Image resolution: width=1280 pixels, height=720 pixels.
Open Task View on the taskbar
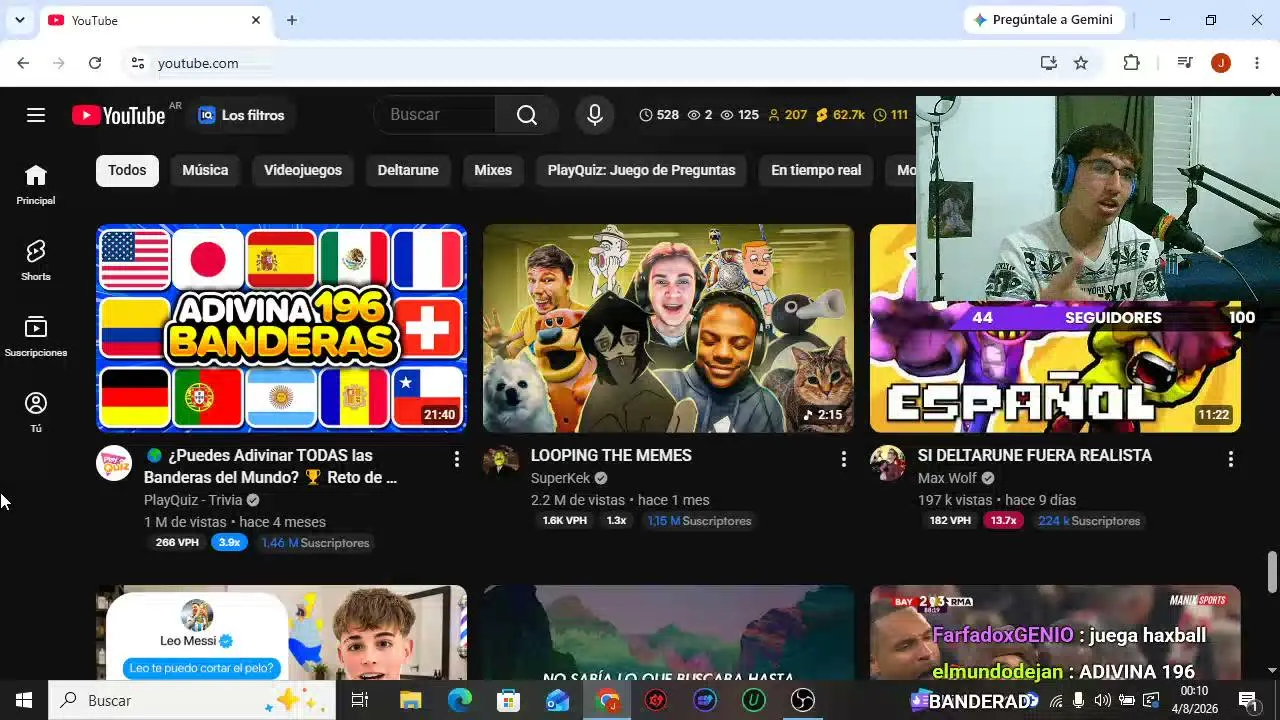(x=360, y=700)
